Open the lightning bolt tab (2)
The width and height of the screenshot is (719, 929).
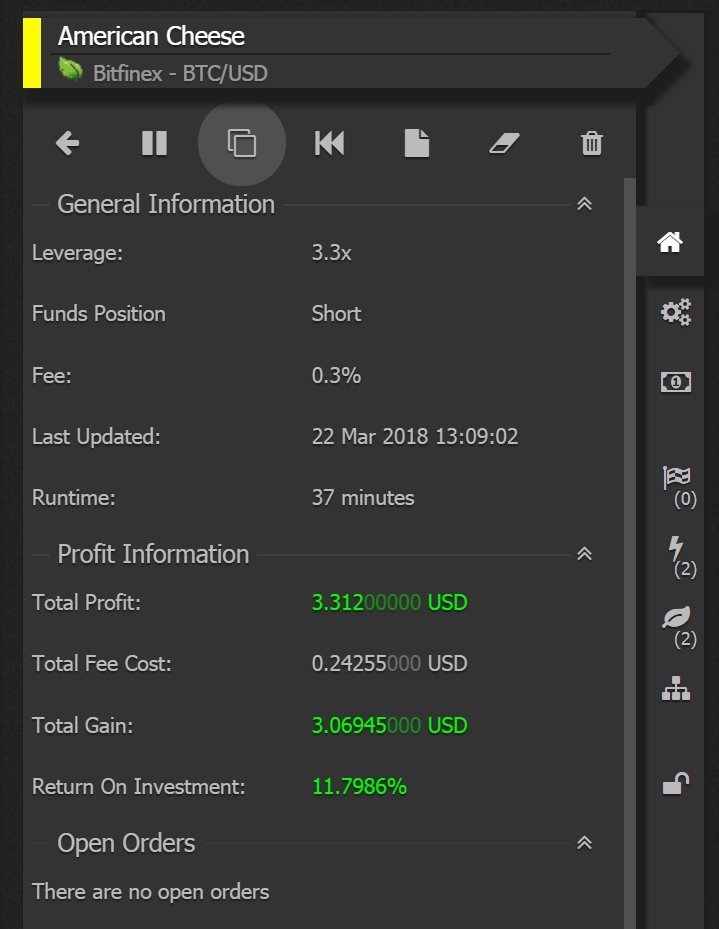(x=681, y=557)
